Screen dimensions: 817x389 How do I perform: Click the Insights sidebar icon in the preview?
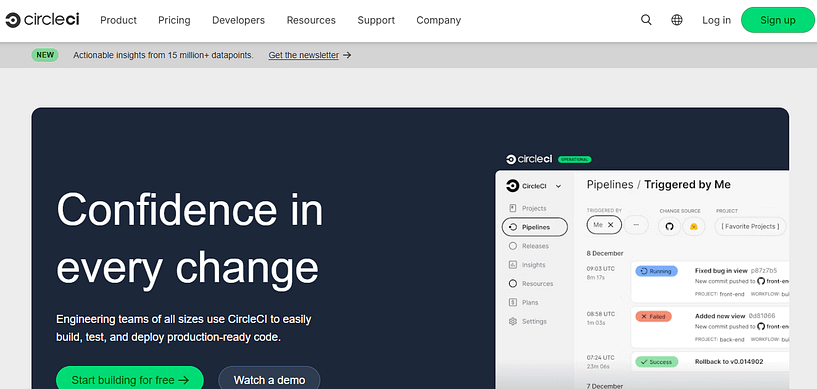513,265
